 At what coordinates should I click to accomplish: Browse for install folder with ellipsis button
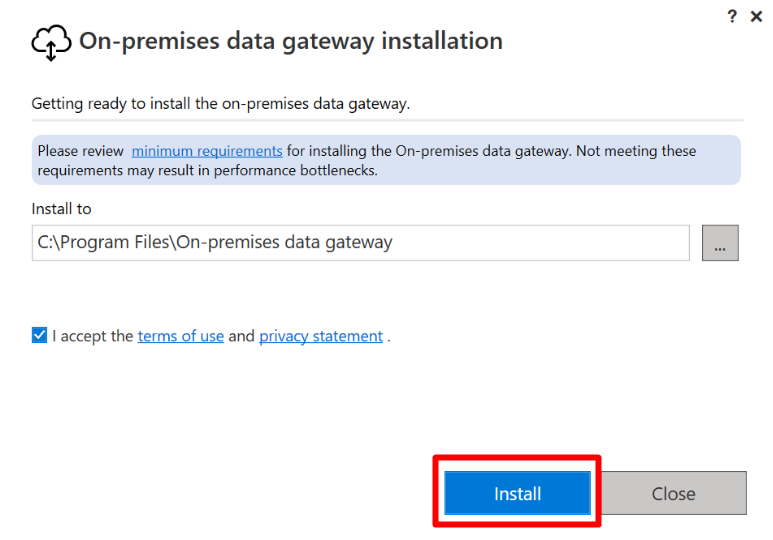[x=720, y=243]
